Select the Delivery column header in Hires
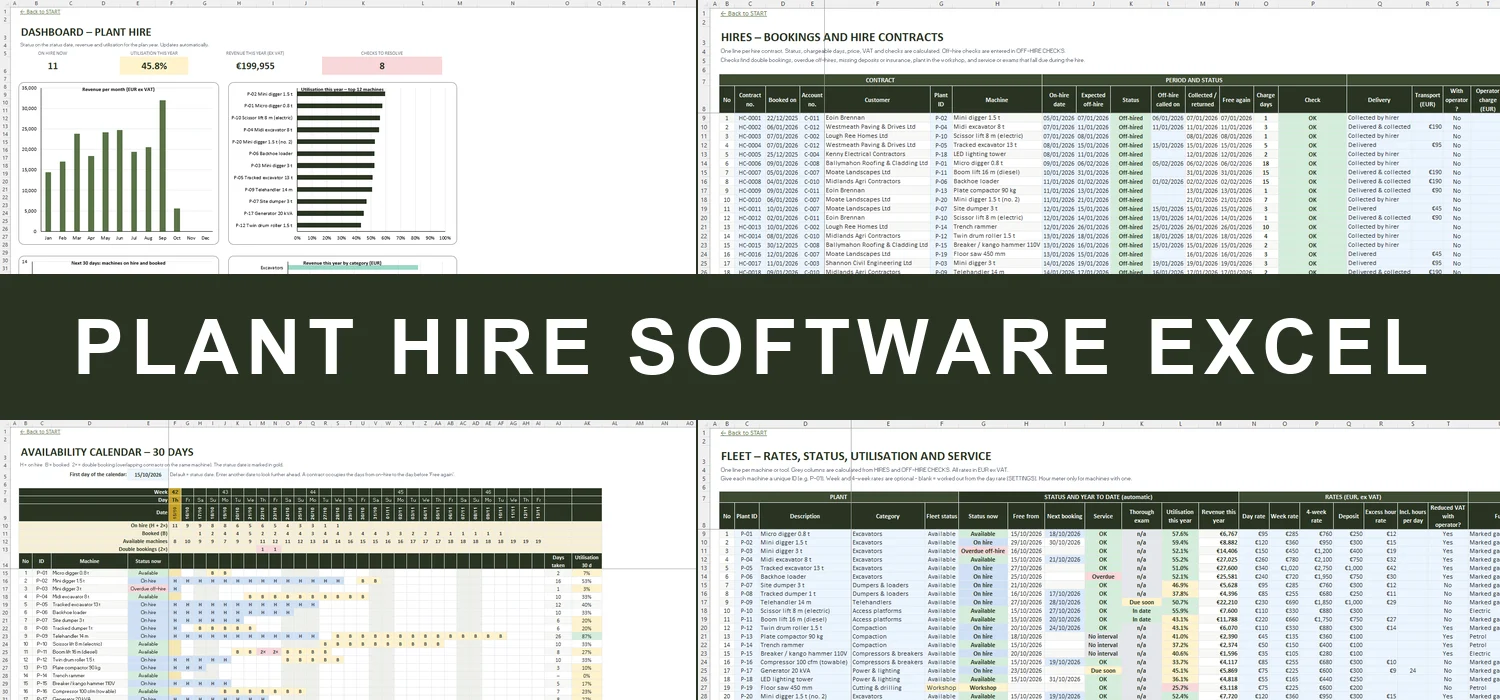 [x=1379, y=100]
